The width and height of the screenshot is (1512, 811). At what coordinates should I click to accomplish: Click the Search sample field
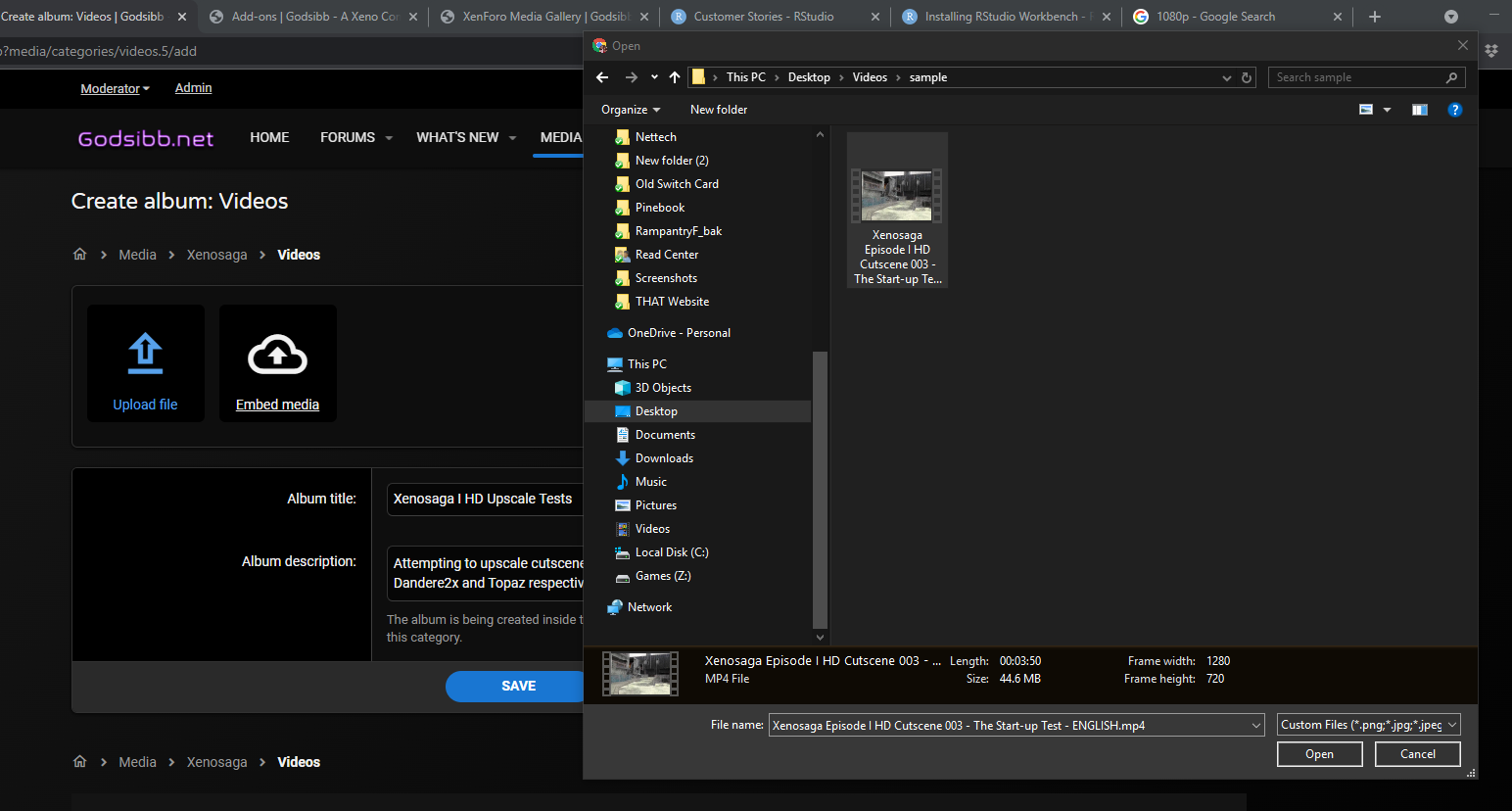1366,77
